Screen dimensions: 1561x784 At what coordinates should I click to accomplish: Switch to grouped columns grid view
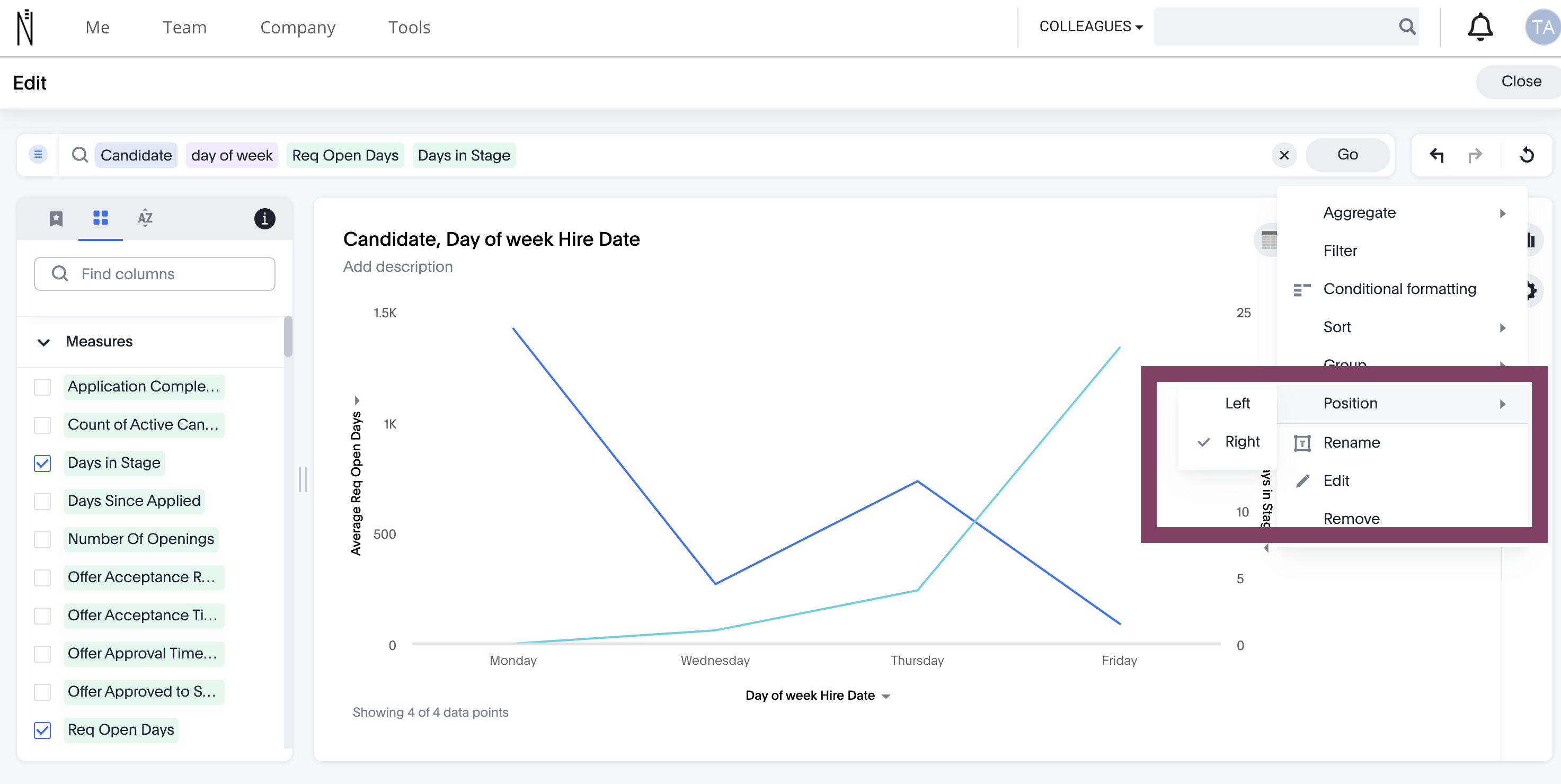[x=101, y=218]
